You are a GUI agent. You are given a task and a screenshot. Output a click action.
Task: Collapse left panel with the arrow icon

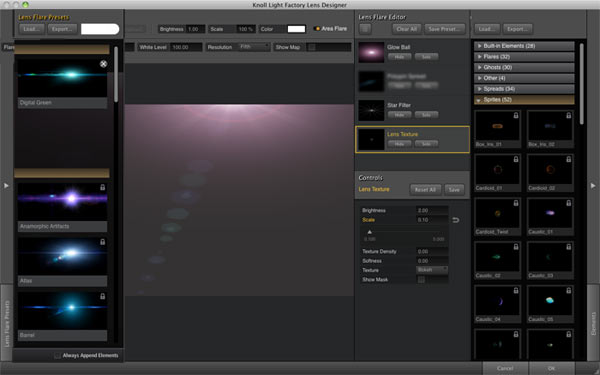tap(6, 186)
